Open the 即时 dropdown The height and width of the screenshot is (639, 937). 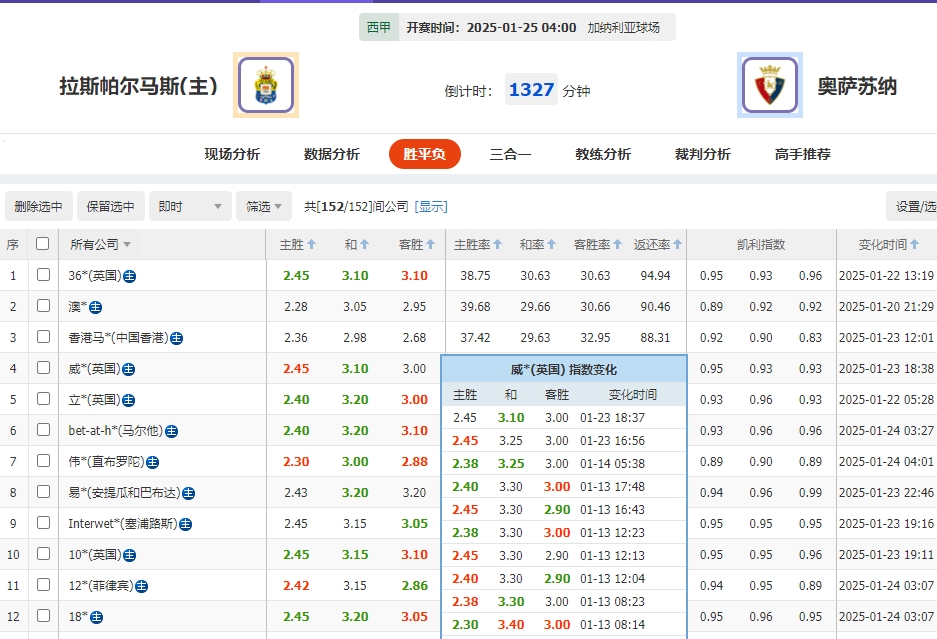click(190, 205)
